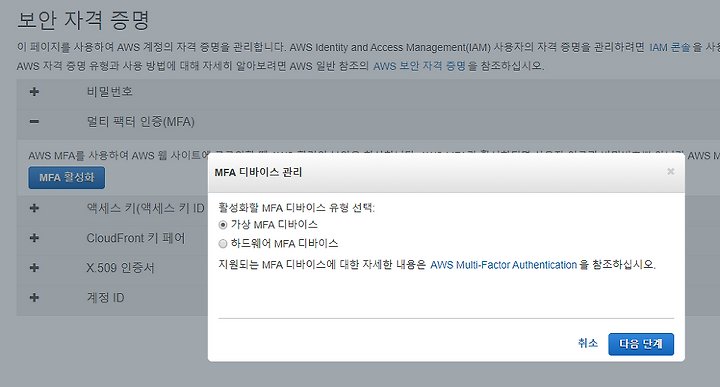Screen dimensions: 720x387
Task: Open the AWS 보안 자격 증명 link
Action: click(419, 66)
